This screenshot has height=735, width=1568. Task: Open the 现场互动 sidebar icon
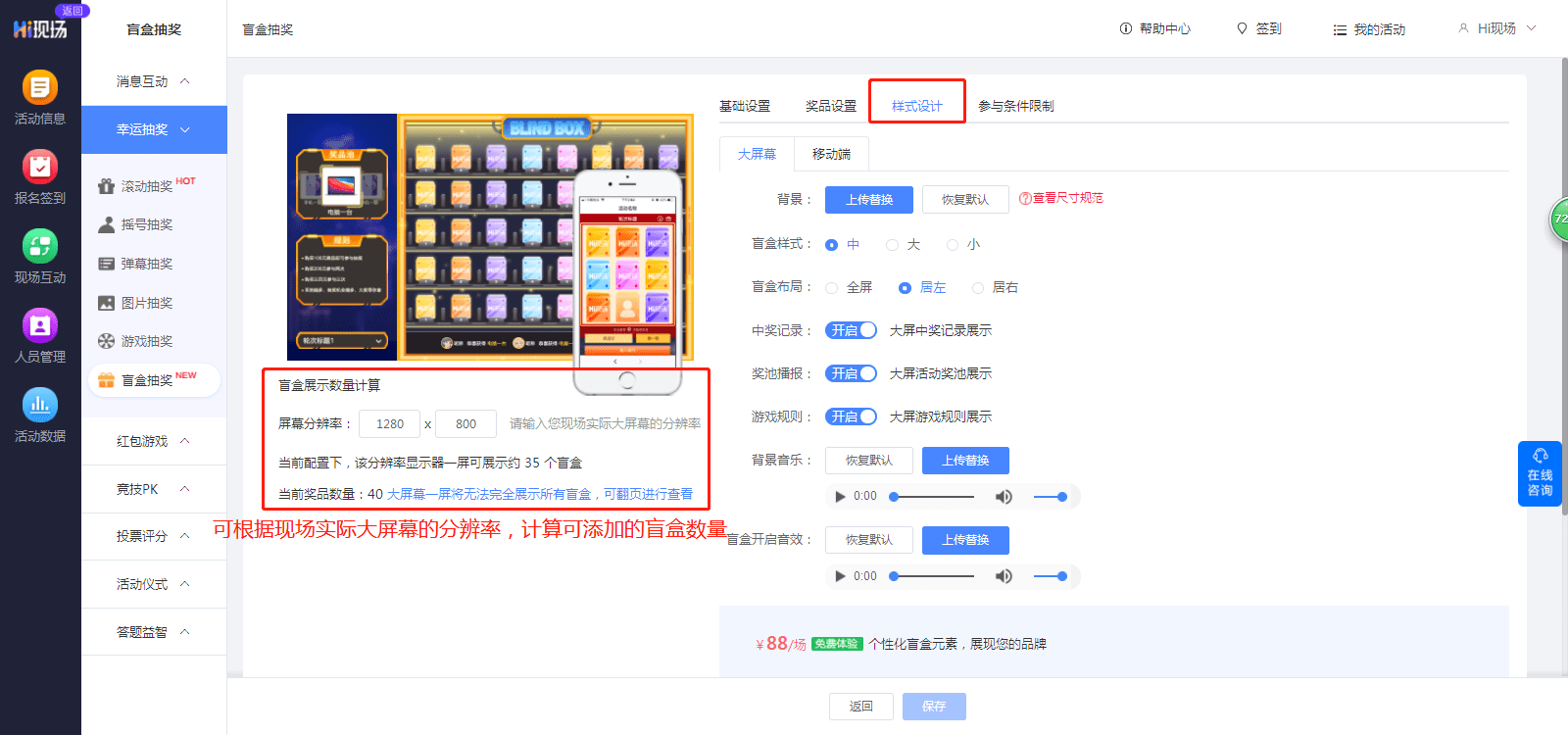tap(40, 247)
